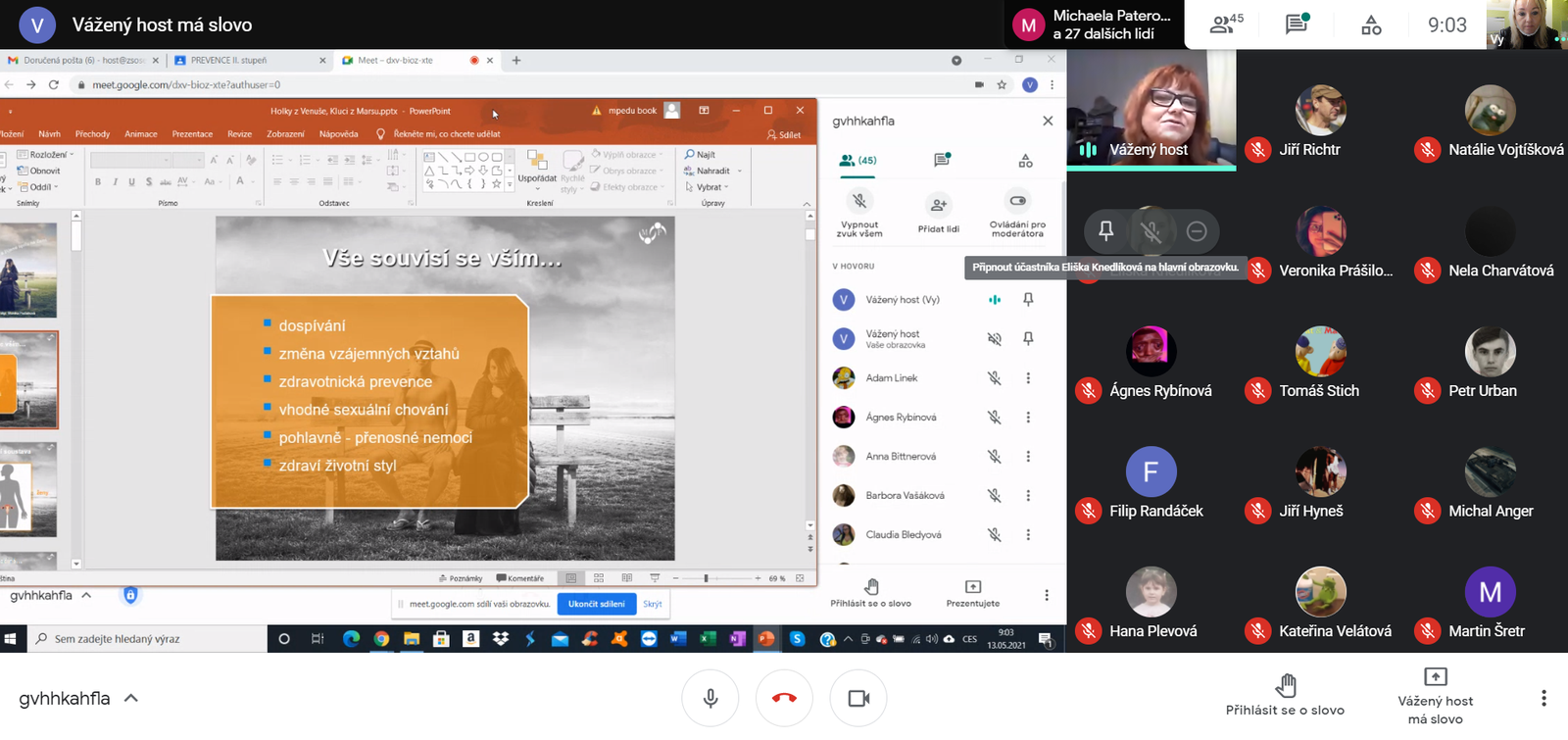
Task: Open more options for Claudia Bledyová
Action: click(1028, 534)
